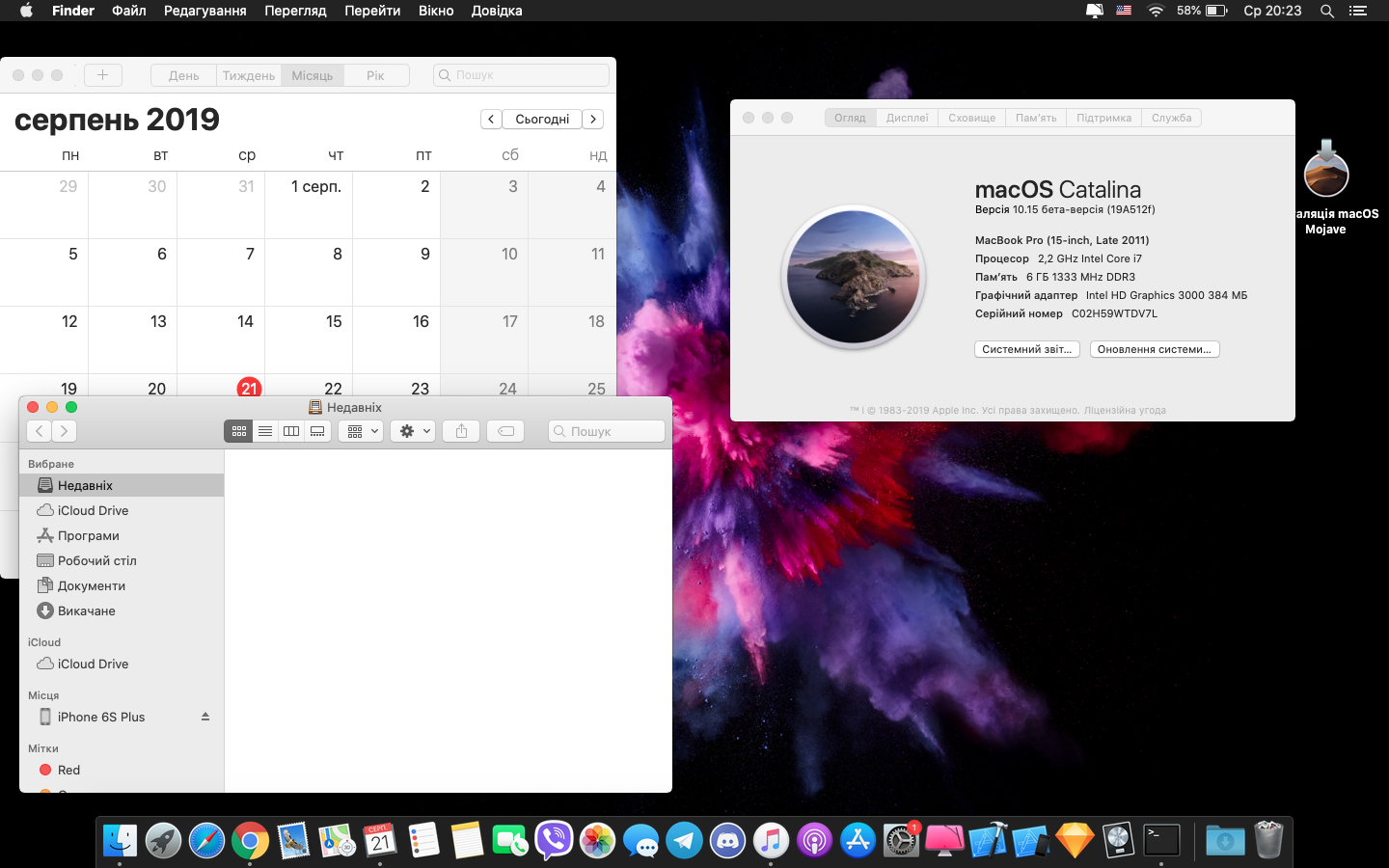This screenshot has height=868, width=1389.
Task: Open Terminal in the Dock
Action: click(1161, 841)
